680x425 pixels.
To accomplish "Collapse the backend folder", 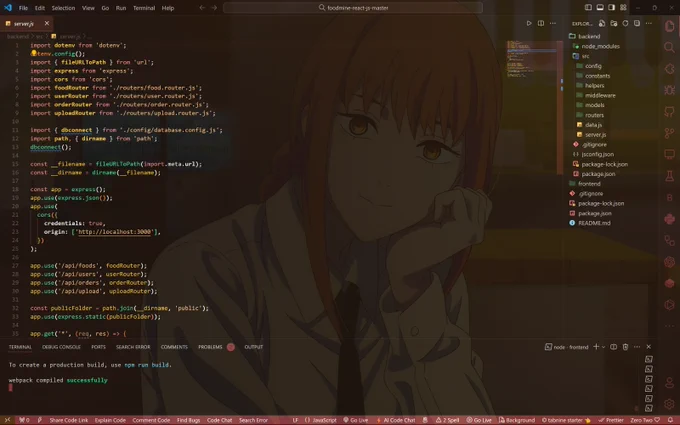I will [x=589, y=36].
